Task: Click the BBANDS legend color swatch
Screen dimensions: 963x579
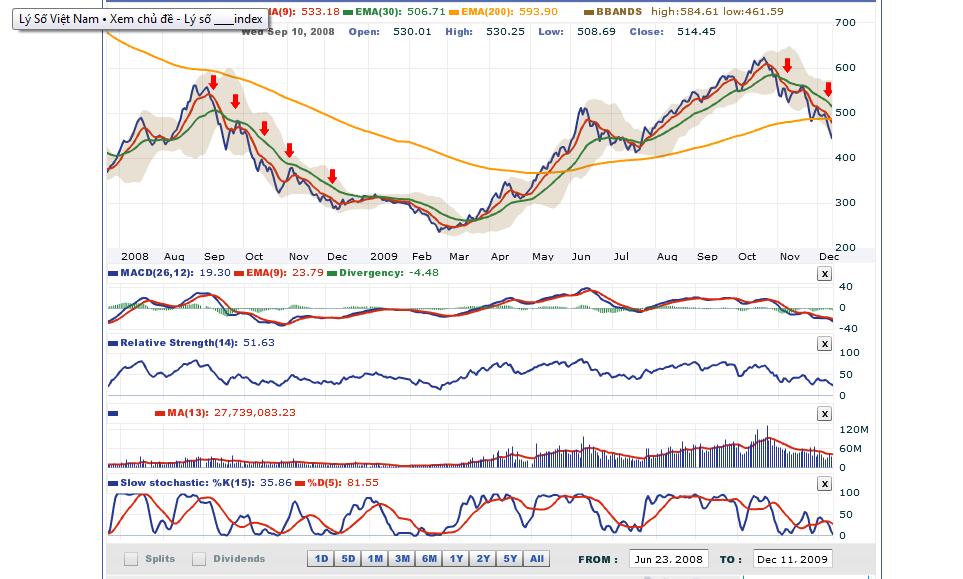Action: point(588,12)
